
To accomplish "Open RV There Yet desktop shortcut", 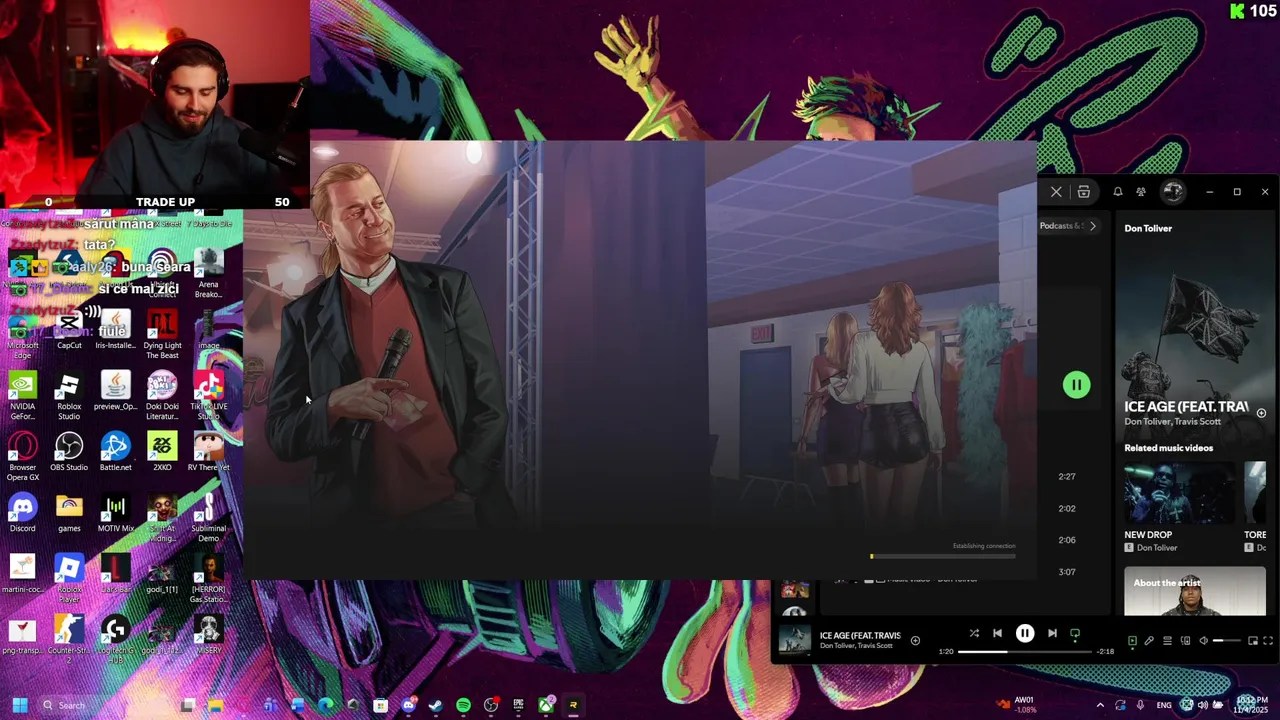I will click(208, 452).
